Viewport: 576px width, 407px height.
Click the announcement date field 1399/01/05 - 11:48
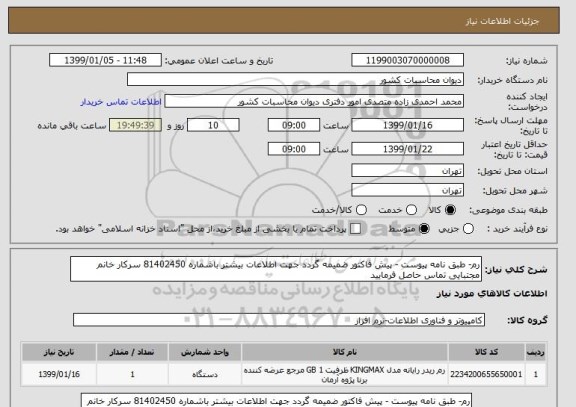coord(105,60)
